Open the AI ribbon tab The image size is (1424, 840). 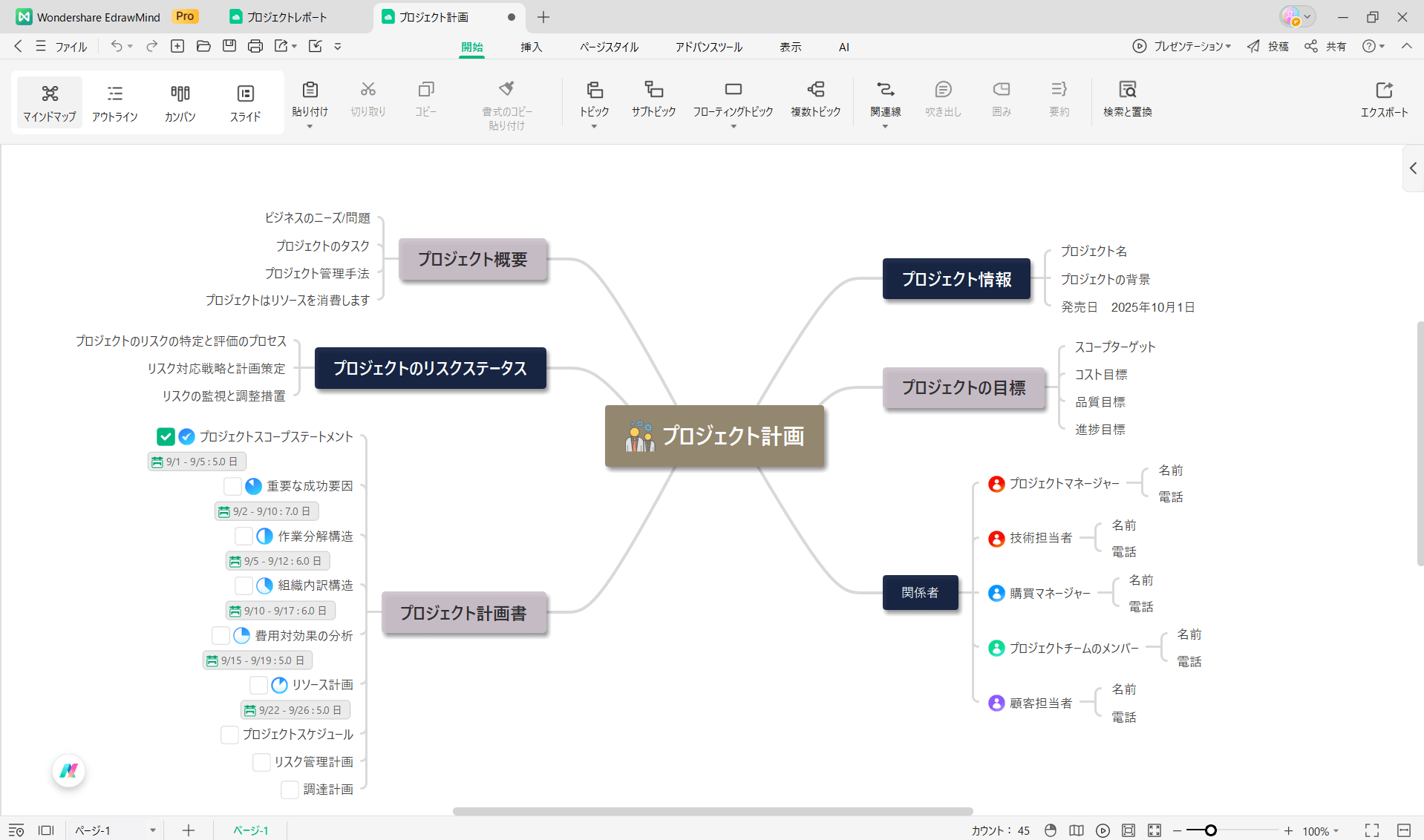[843, 46]
